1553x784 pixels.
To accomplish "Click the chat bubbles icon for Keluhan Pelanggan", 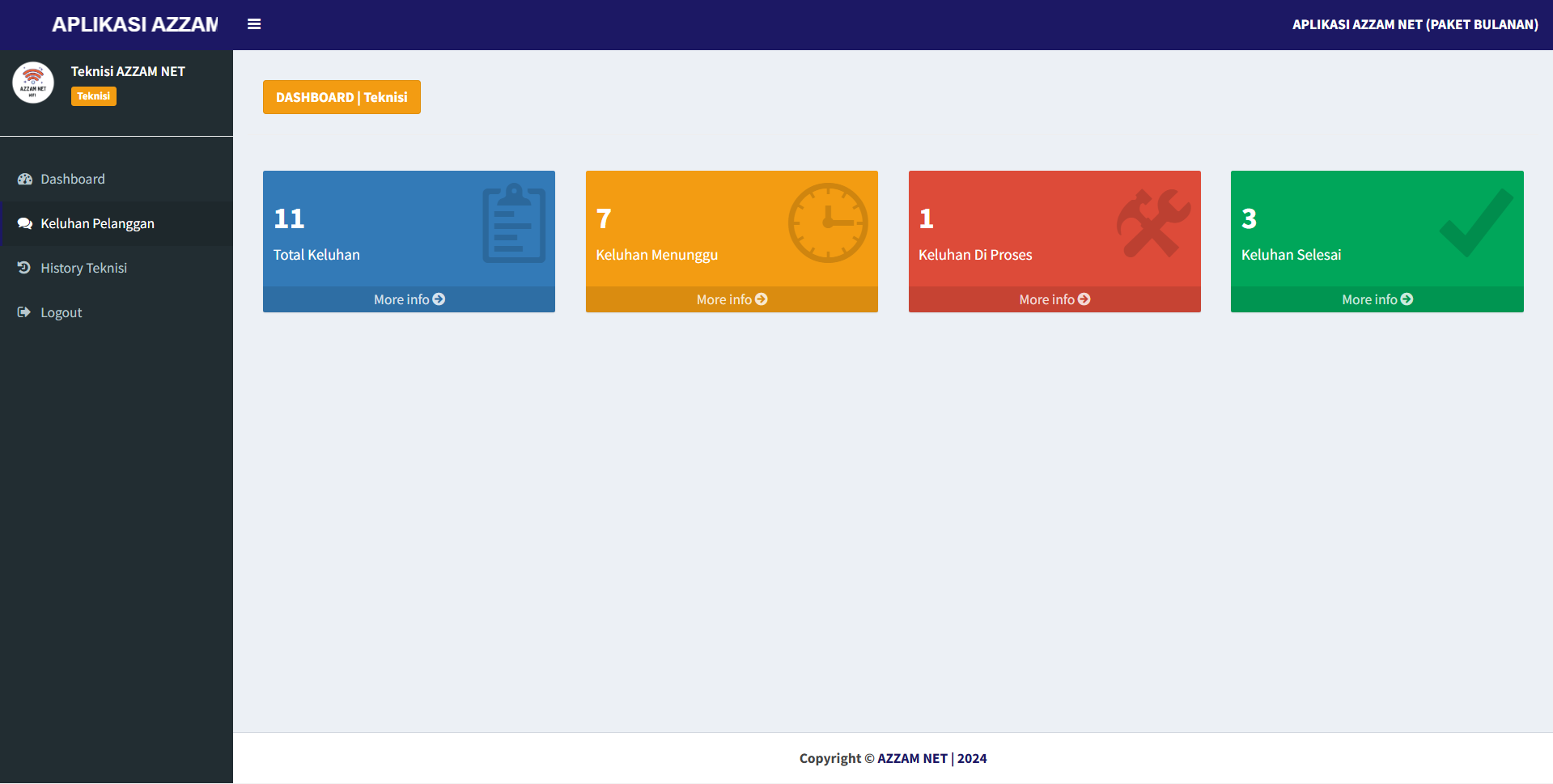I will [x=25, y=223].
